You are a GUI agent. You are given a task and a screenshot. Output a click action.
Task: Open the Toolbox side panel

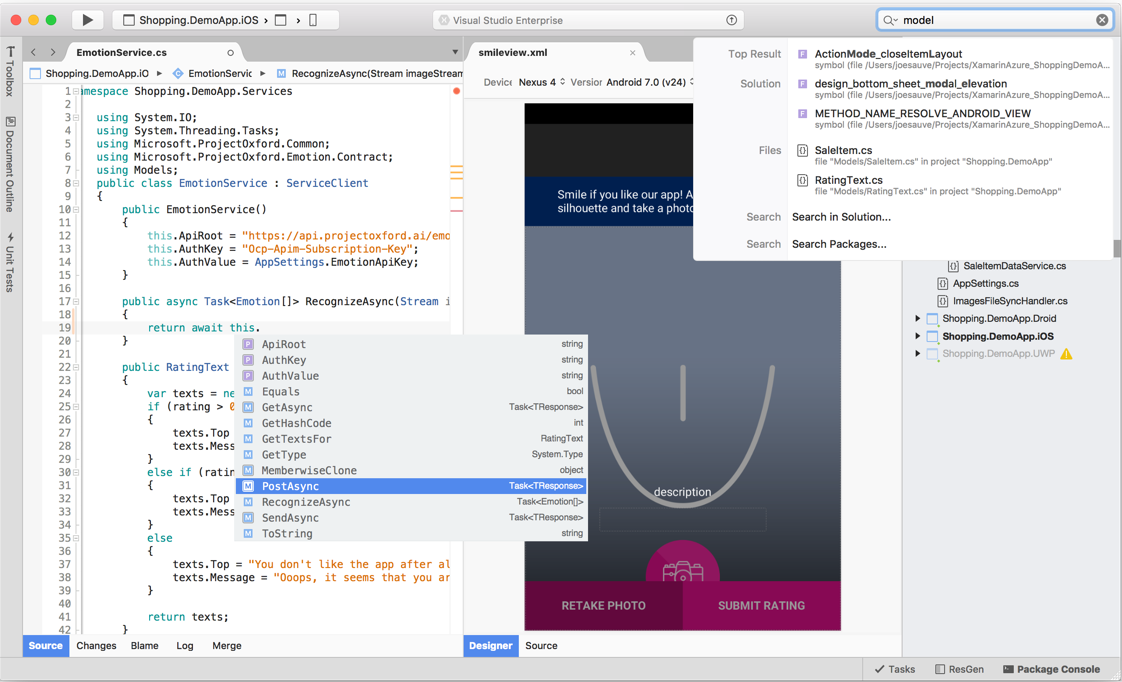coord(10,70)
